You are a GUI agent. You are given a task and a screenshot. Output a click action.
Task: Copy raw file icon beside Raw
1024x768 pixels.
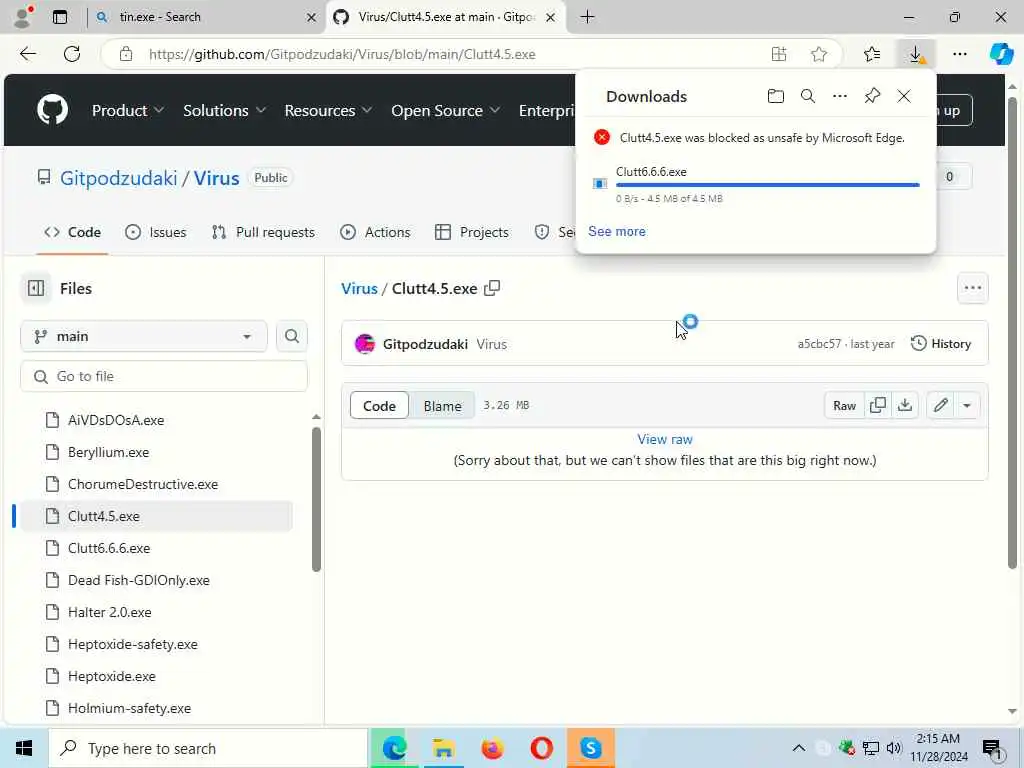[x=878, y=406]
